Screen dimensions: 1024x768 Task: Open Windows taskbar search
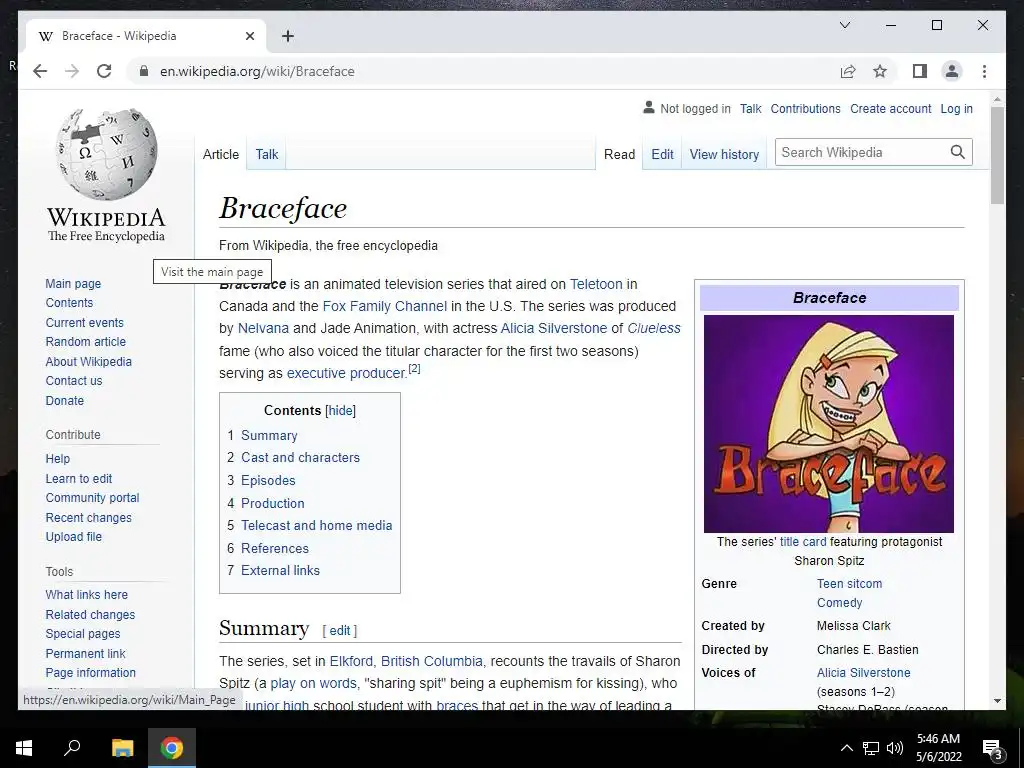[x=72, y=748]
